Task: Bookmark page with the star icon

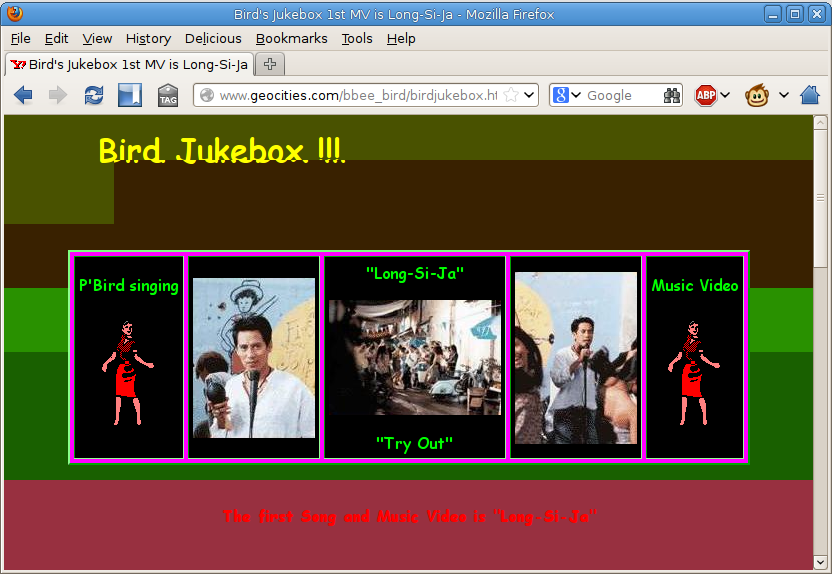Action: (x=510, y=95)
